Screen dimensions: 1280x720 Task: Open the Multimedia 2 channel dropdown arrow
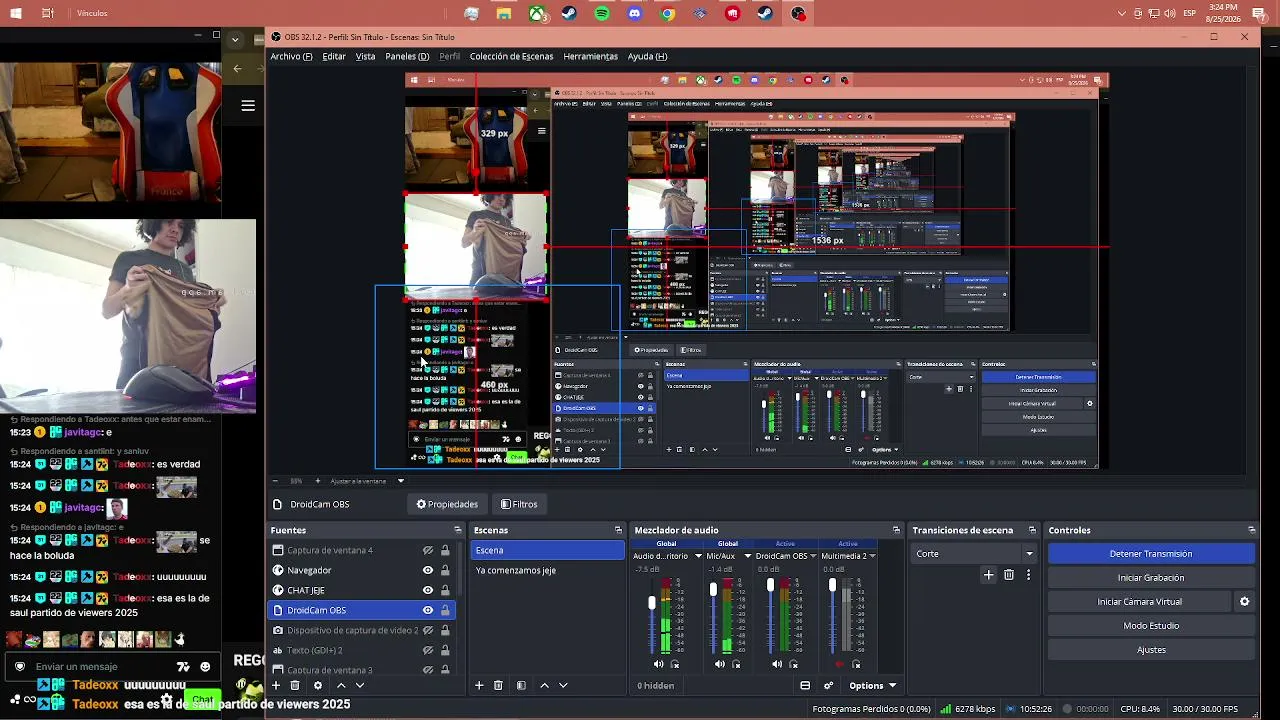tap(872, 556)
